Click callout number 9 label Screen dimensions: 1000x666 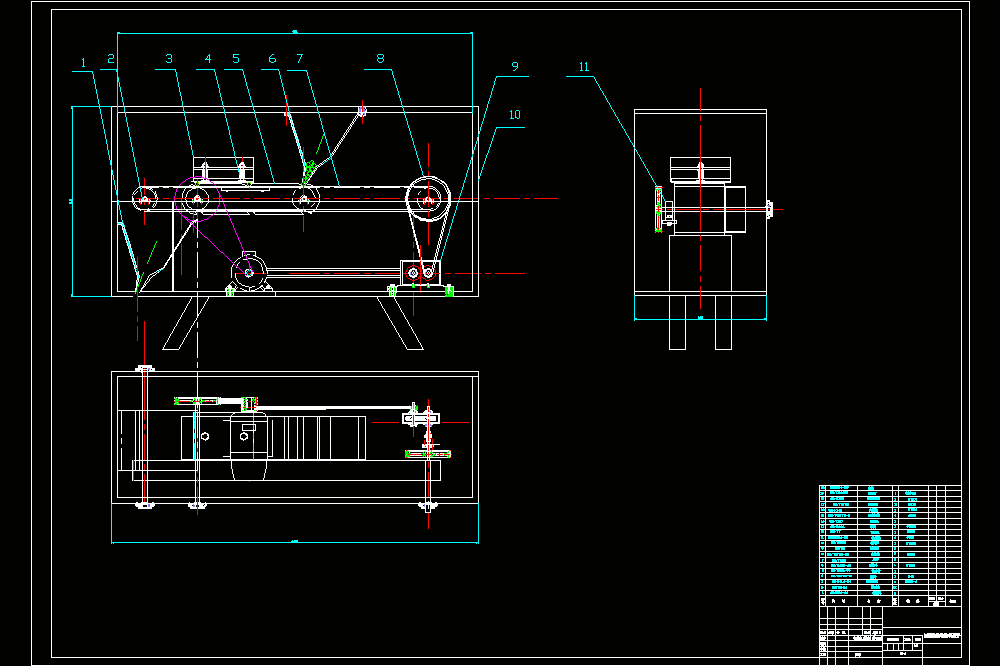(515, 66)
